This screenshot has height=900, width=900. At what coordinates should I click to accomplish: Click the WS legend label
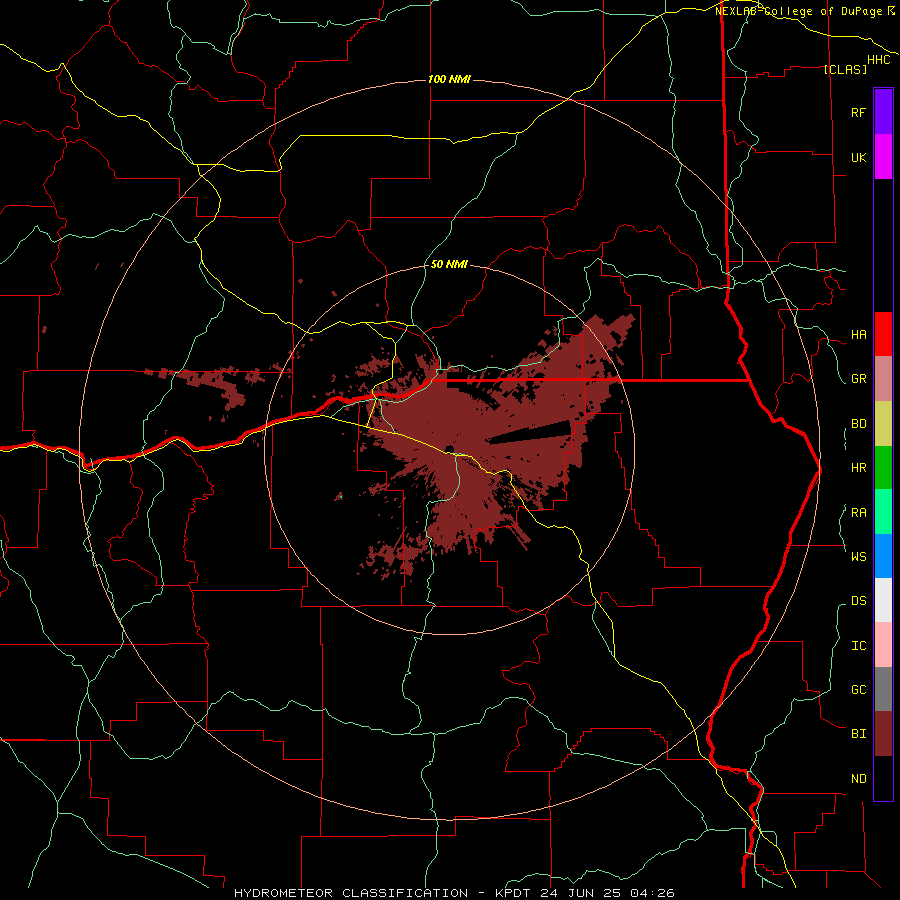[858, 556]
